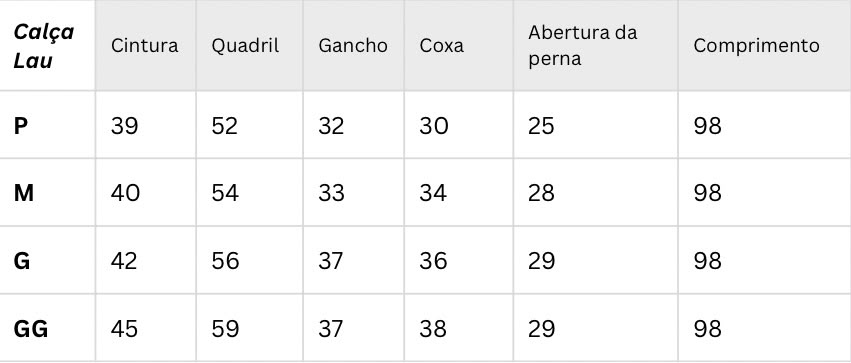Click Abertura da perna value 28
This screenshot has width=851, height=363.
click(x=541, y=193)
